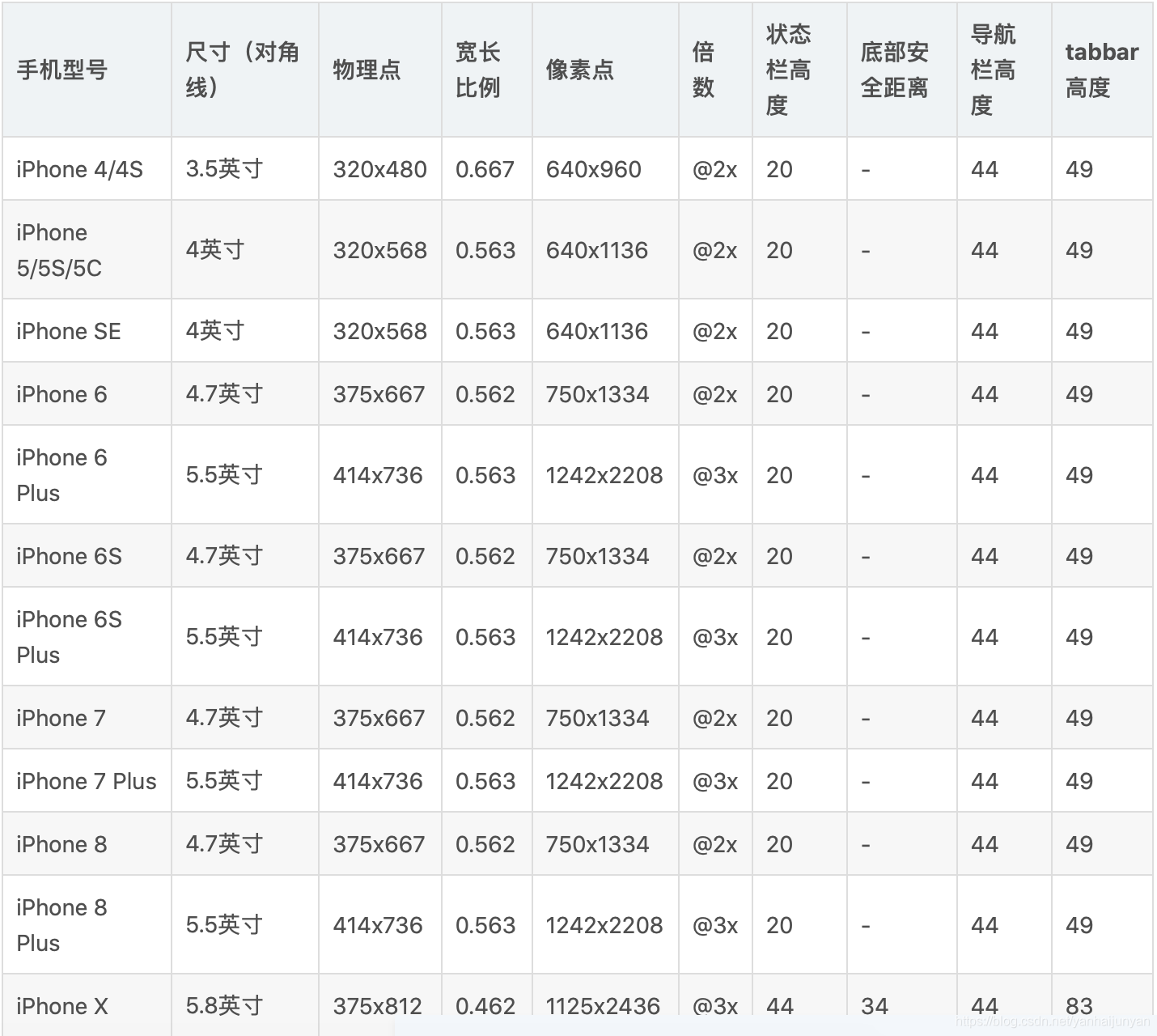Click 375x667 in the iPhone 6 row
1157x1036 pixels.
(379, 394)
